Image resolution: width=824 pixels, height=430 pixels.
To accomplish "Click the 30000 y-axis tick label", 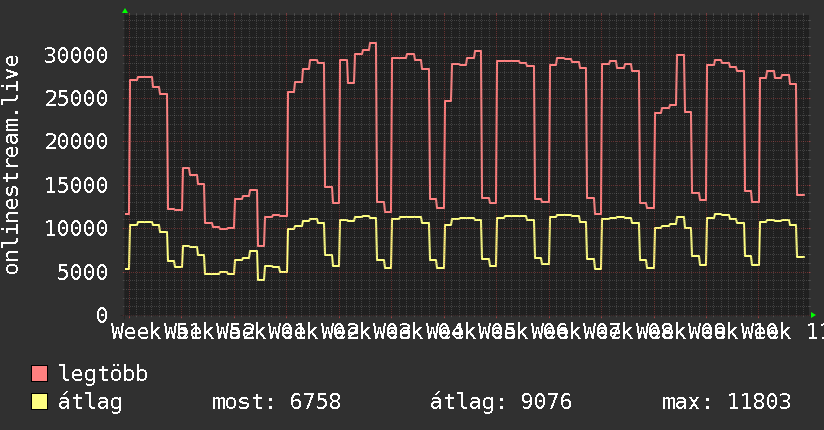I will (76, 55).
